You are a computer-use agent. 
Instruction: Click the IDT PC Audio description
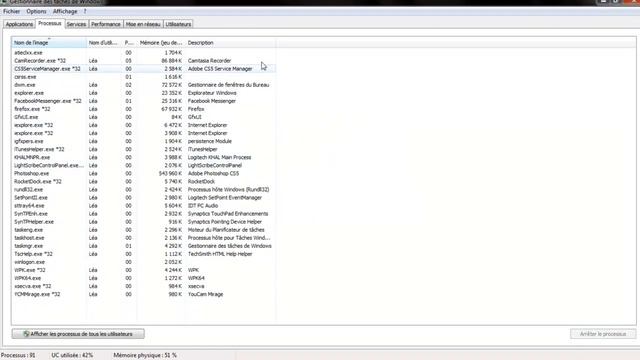pyautogui.click(x=203, y=206)
